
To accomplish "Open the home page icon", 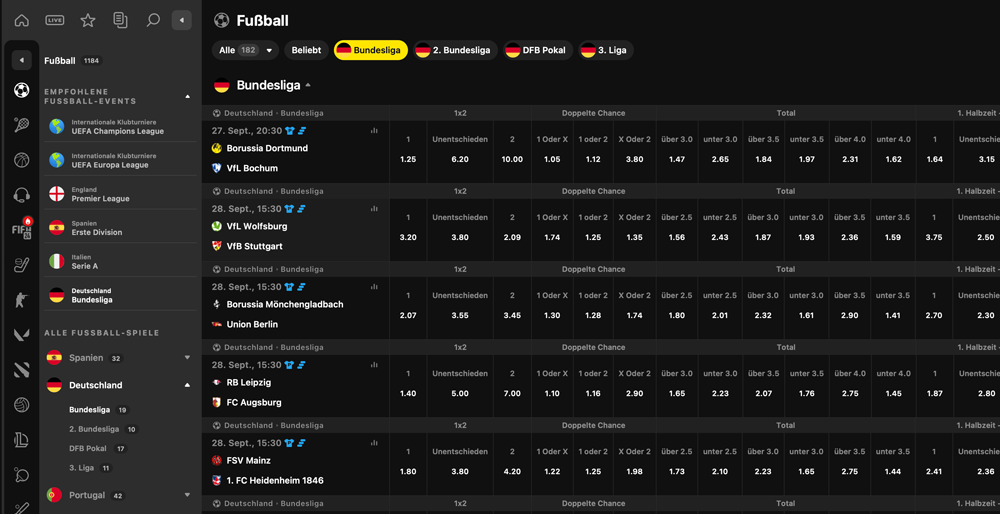I will pyautogui.click(x=22, y=20).
